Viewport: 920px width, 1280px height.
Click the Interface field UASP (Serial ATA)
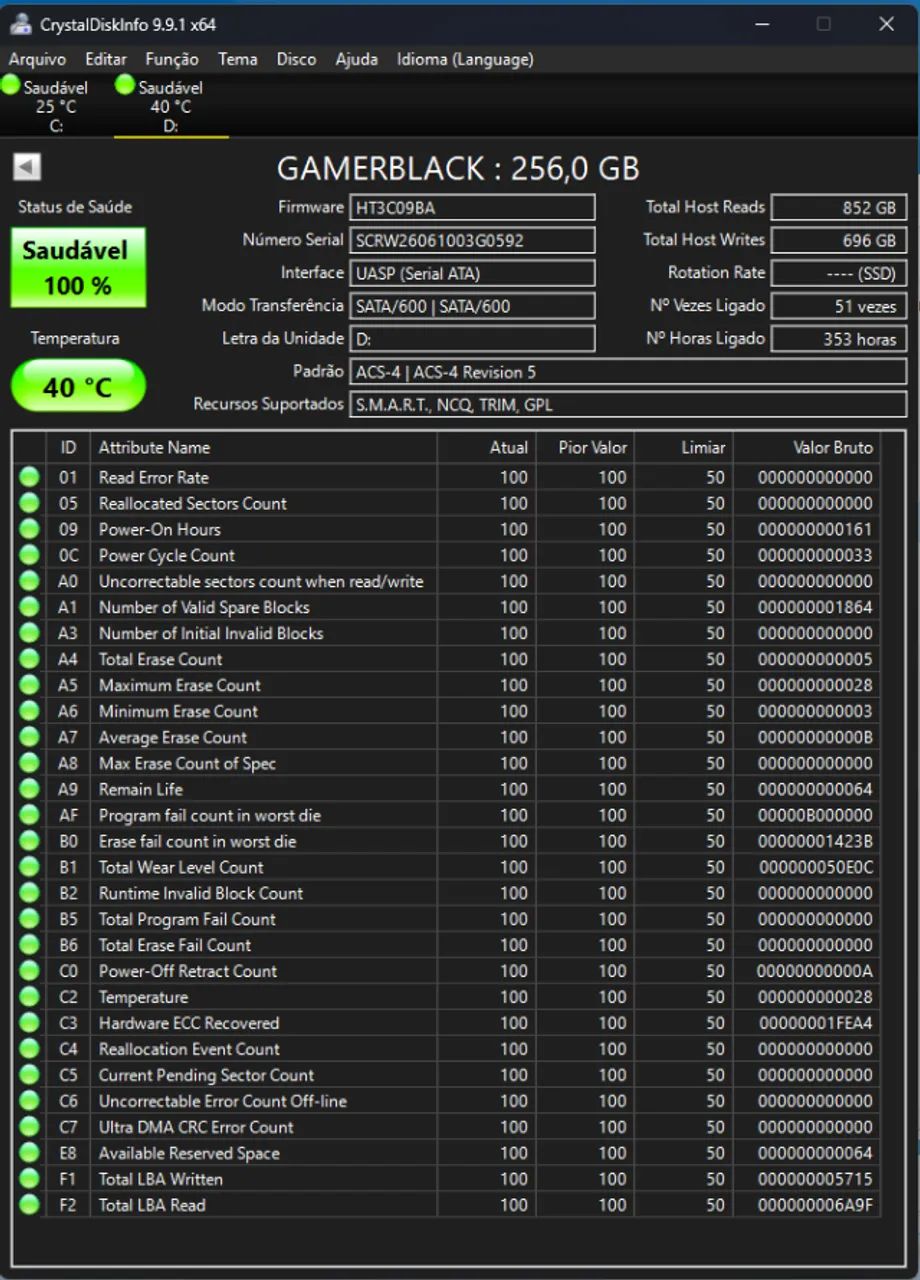tap(472, 273)
